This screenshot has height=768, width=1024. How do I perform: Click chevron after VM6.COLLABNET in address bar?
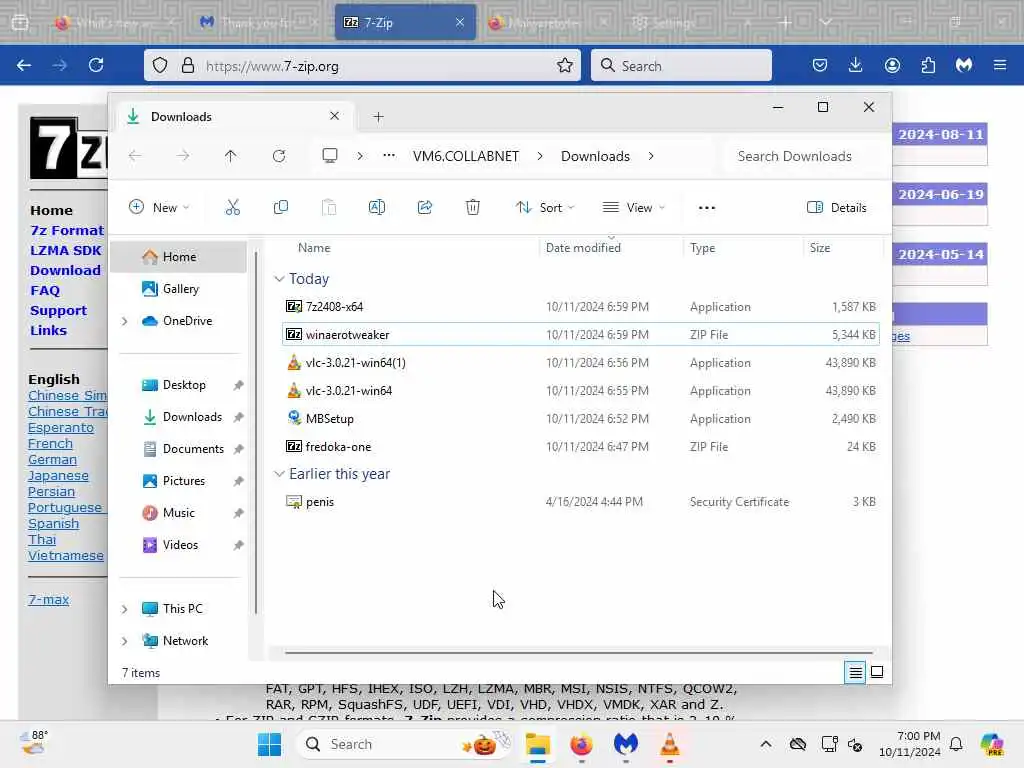[x=540, y=156]
